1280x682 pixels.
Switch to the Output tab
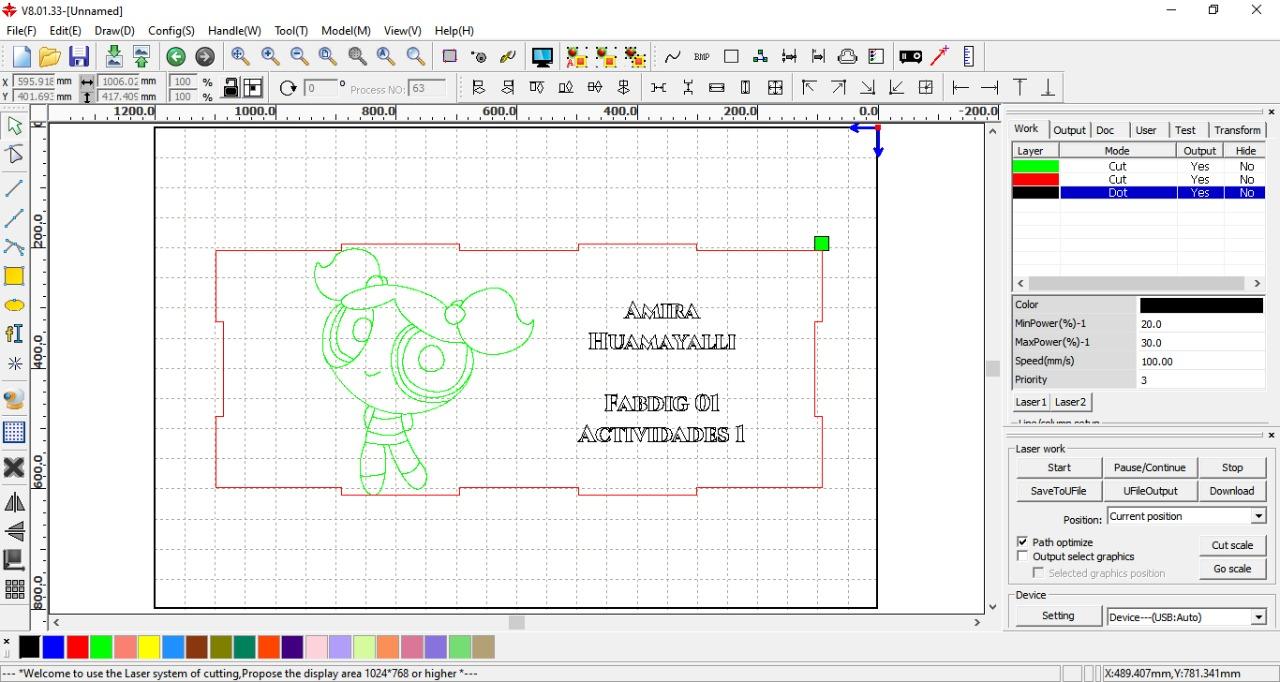[x=1069, y=130]
